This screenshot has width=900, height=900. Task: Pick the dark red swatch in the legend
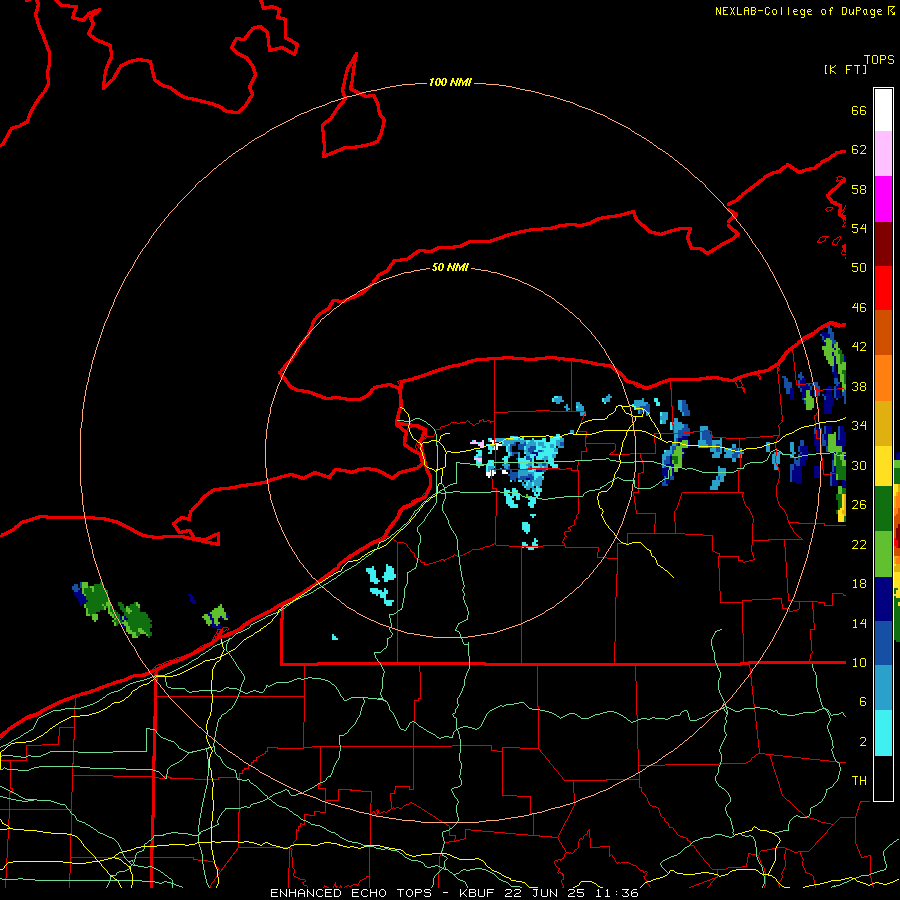click(x=883, y=244)
